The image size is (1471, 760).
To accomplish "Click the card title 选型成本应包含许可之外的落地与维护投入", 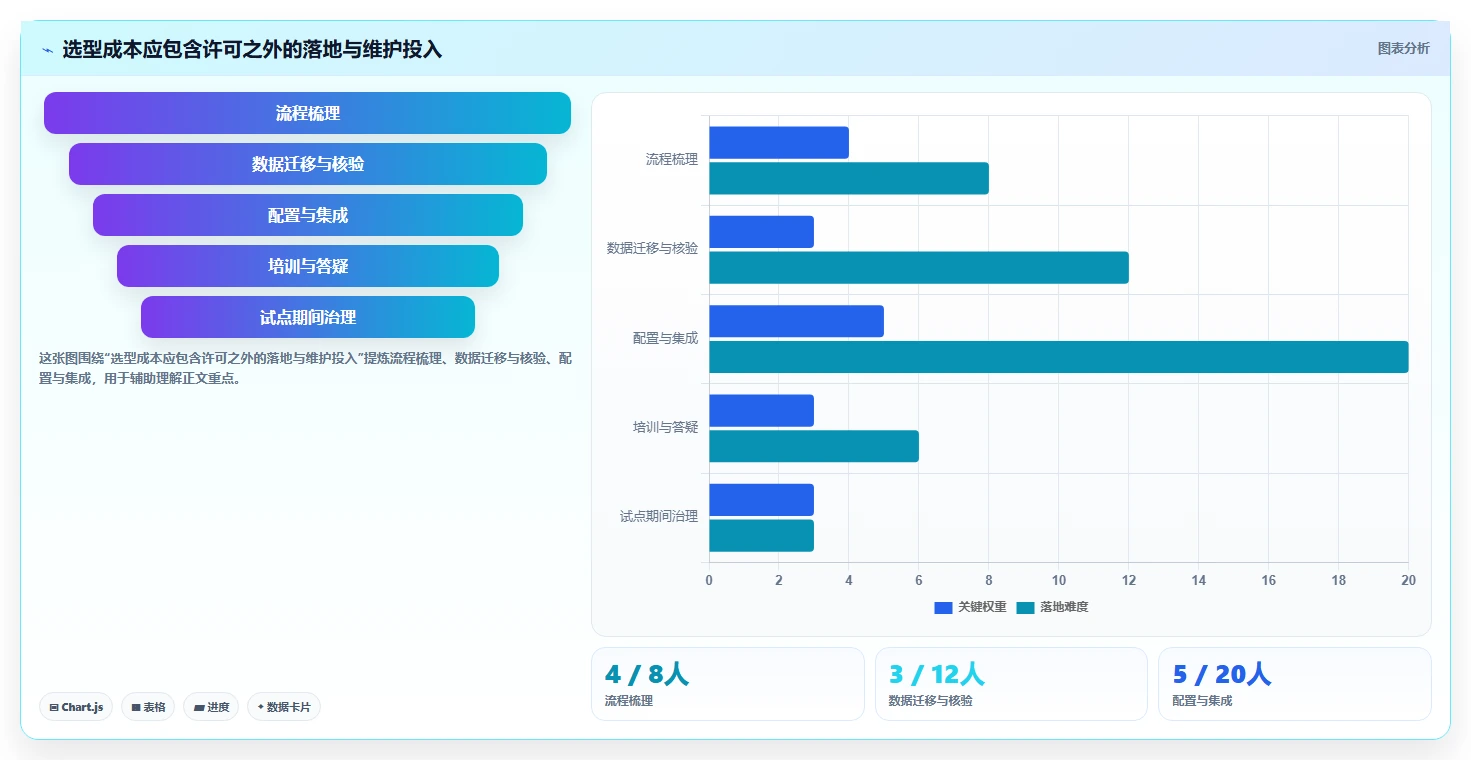I will (252, 50).
